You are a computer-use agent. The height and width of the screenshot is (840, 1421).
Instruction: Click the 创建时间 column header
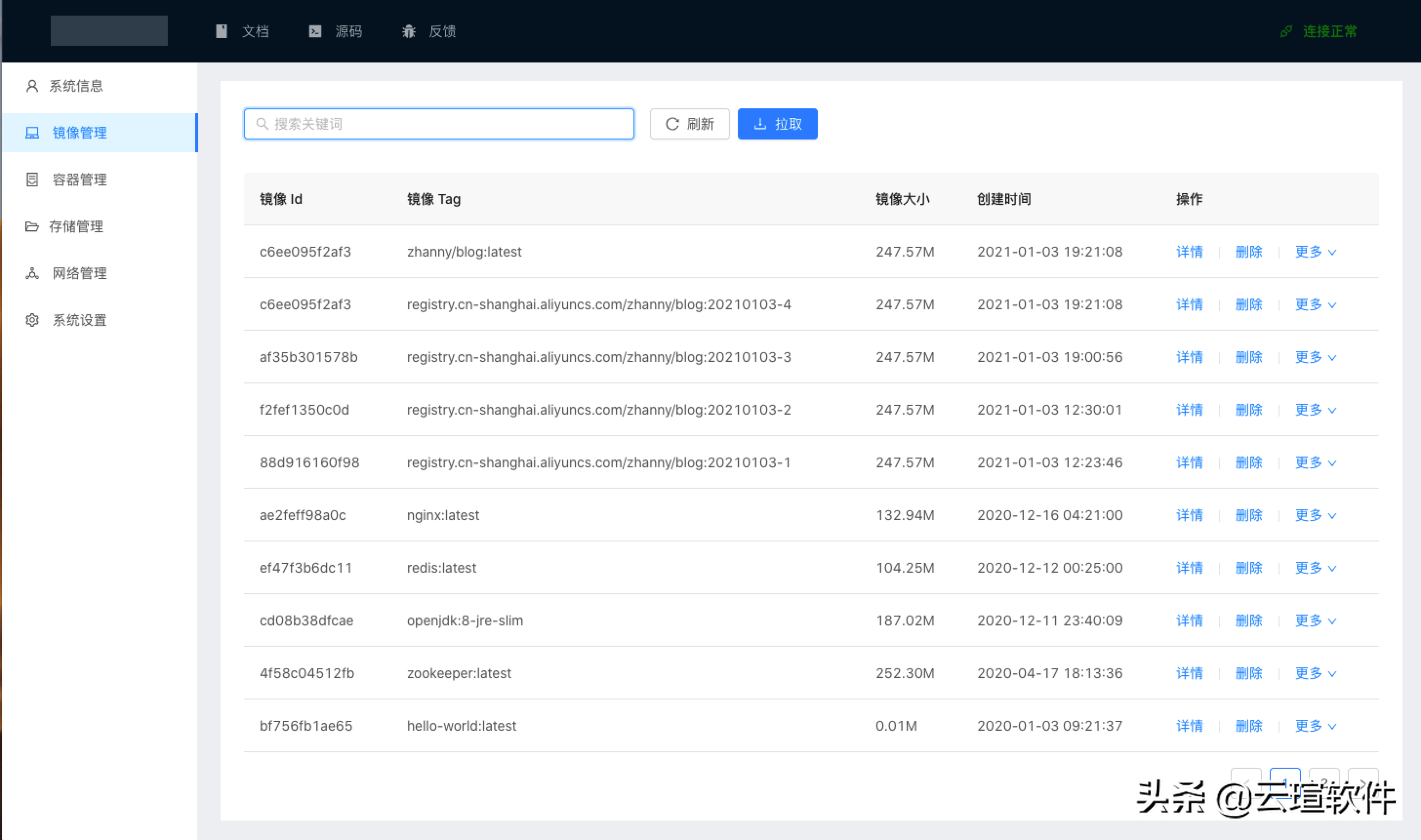[1004, 199]
